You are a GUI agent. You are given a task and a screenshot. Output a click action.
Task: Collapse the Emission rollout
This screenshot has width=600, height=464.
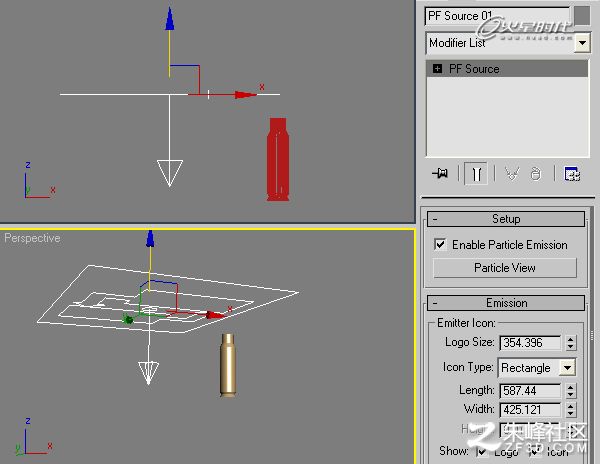click(506, 303)
